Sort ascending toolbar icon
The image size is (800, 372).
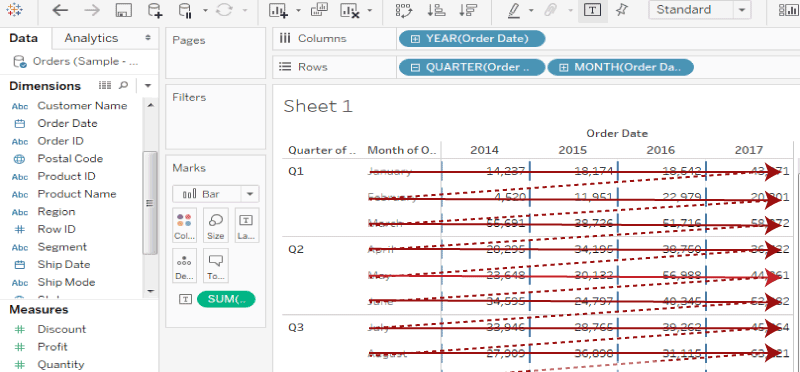pos(436,10)
